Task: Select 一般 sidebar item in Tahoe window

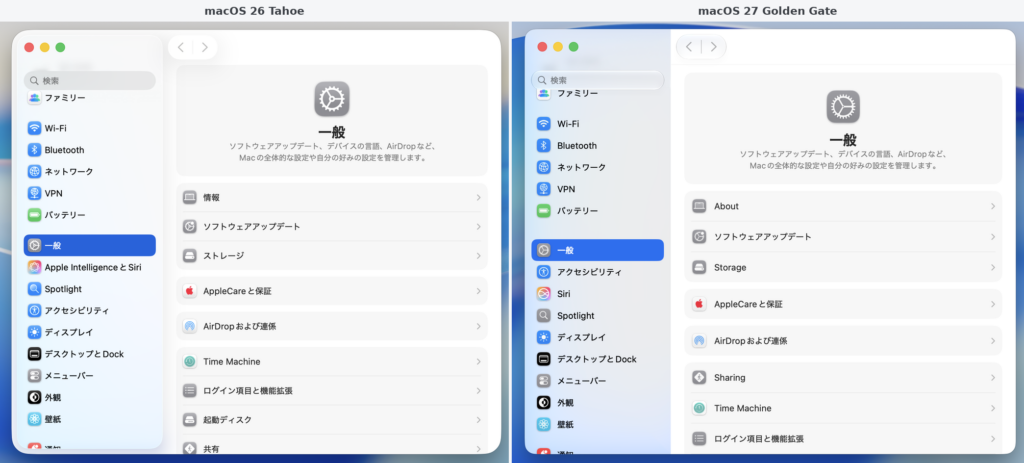Action: (89, 246)
